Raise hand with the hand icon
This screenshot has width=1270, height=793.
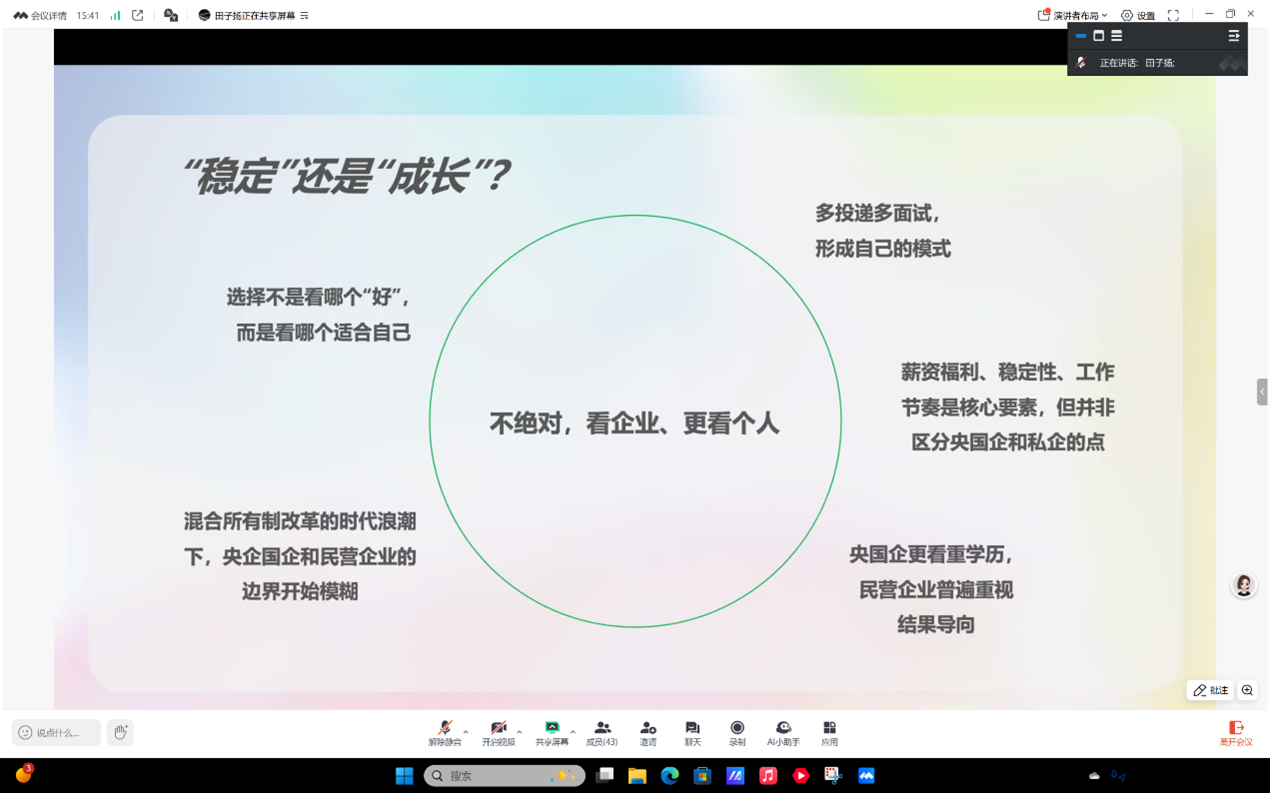tap(120, 733)
